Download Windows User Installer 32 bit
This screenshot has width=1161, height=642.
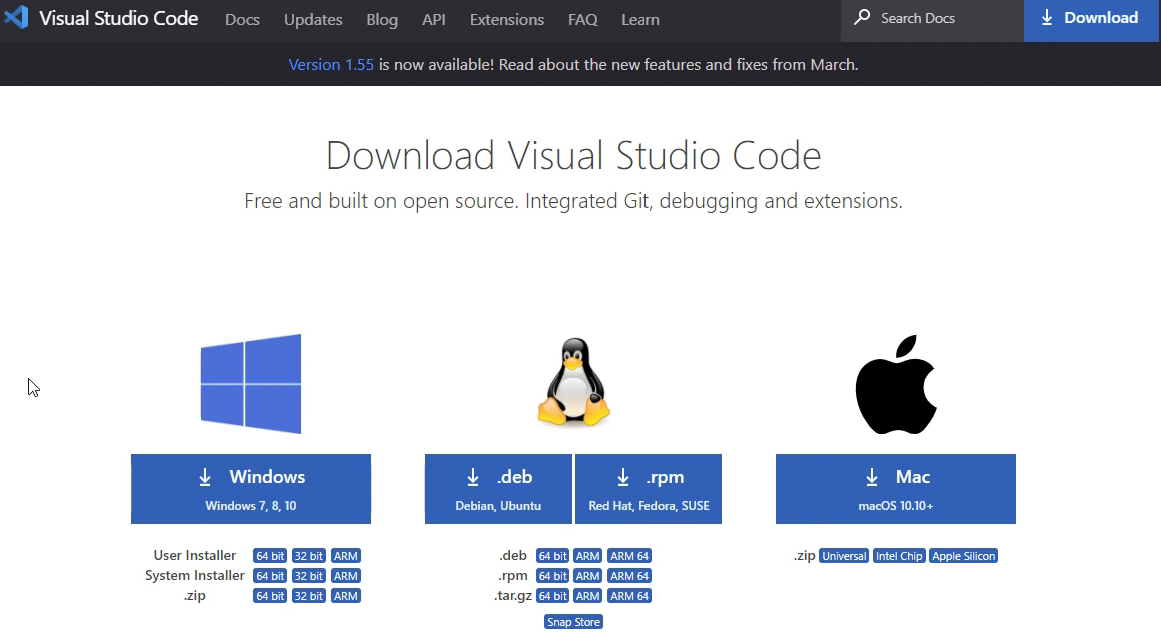tap(309, 555)
